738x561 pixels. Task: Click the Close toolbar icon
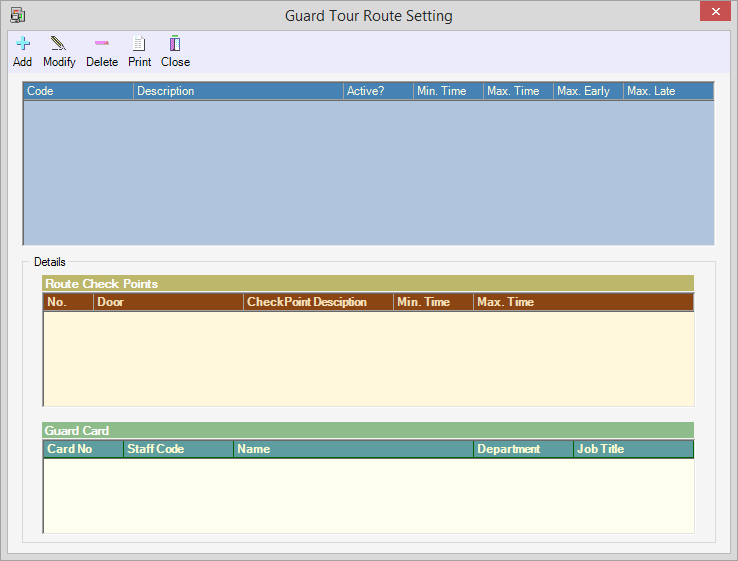click(175, 44)
